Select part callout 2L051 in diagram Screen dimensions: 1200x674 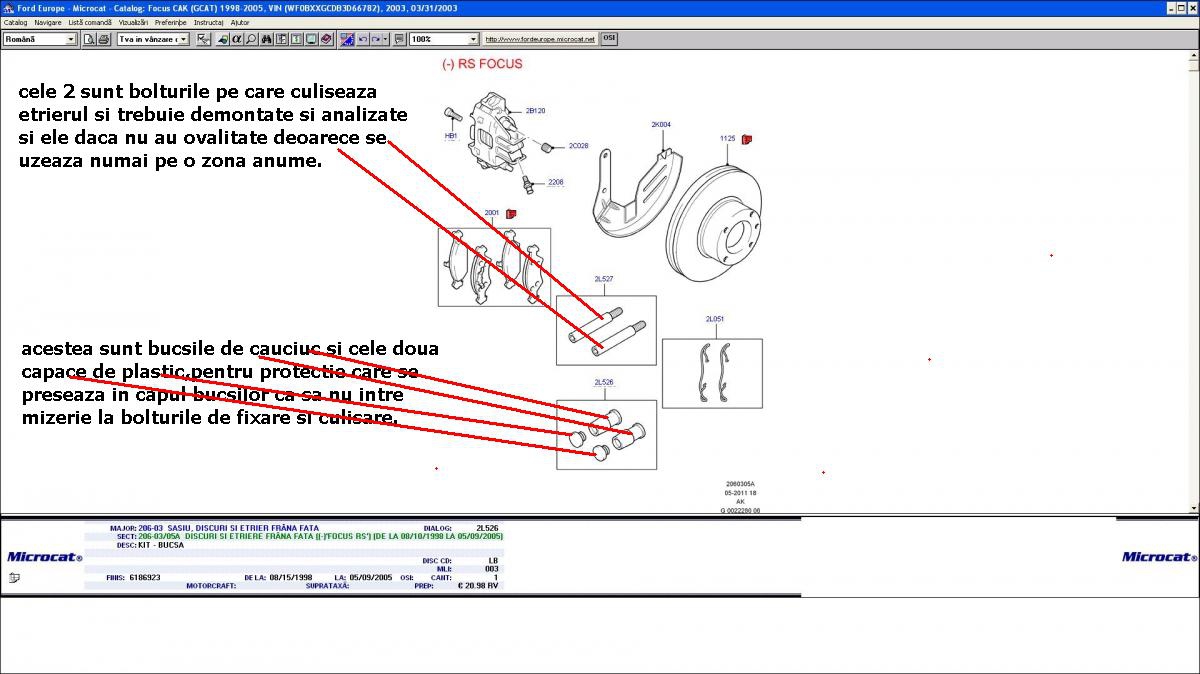coord(715,319)
